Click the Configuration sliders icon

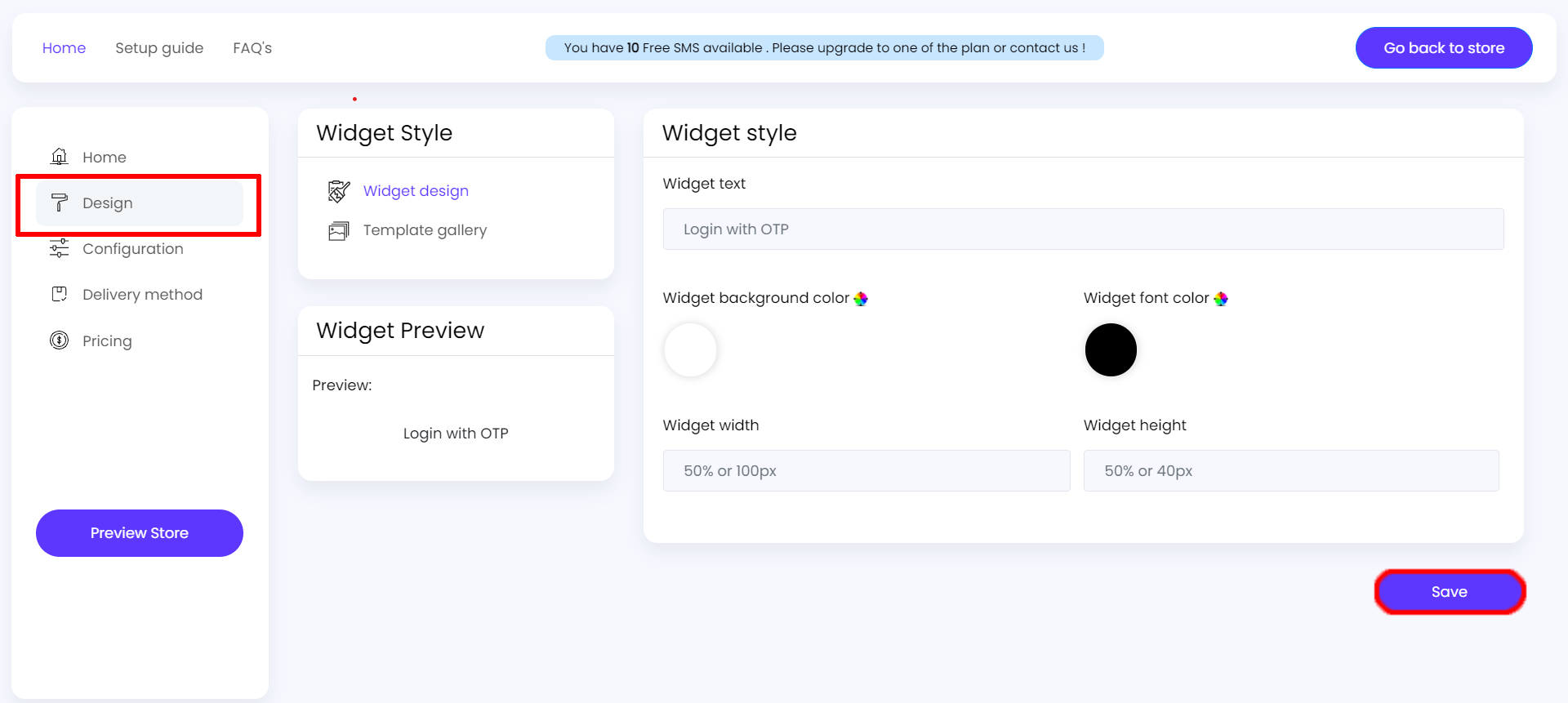pos(60,248)
